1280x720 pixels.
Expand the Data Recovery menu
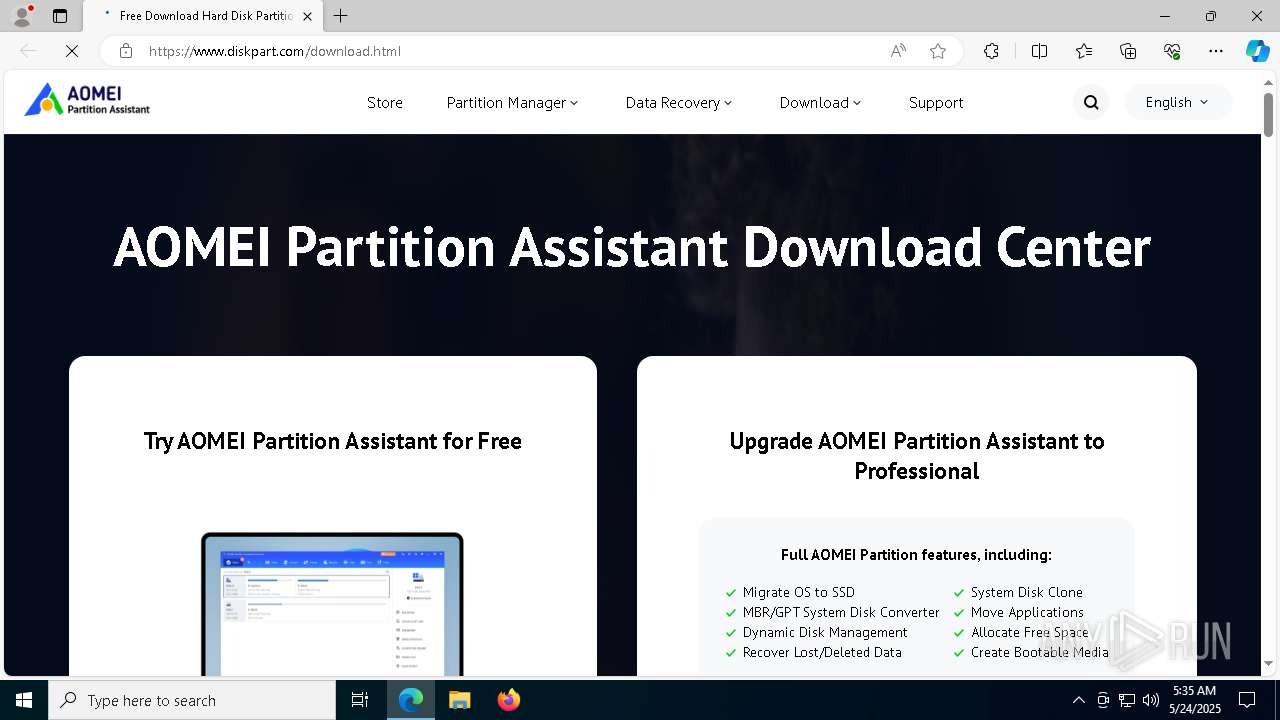679,102
